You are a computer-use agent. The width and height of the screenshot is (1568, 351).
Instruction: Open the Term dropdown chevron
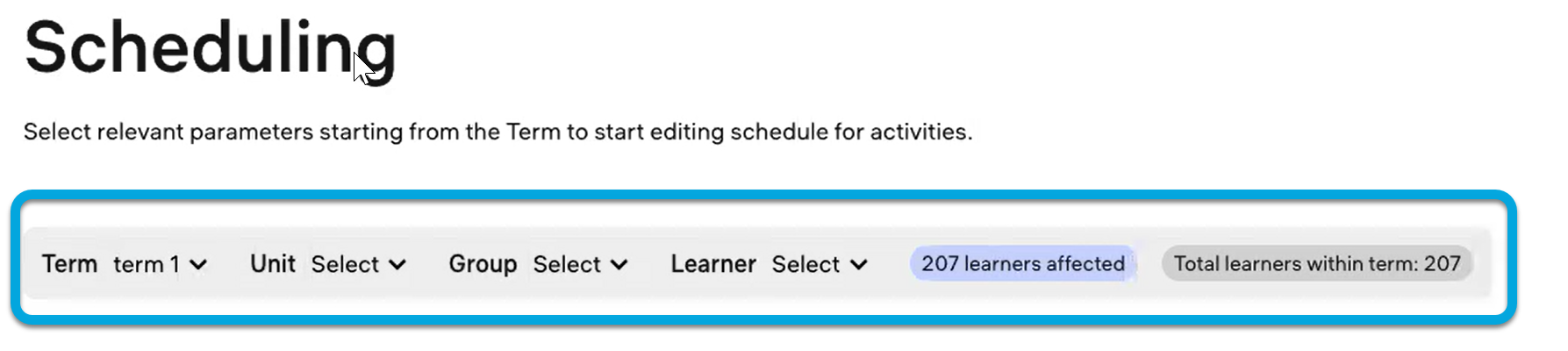pyautogui.click(x=199, y=265)
